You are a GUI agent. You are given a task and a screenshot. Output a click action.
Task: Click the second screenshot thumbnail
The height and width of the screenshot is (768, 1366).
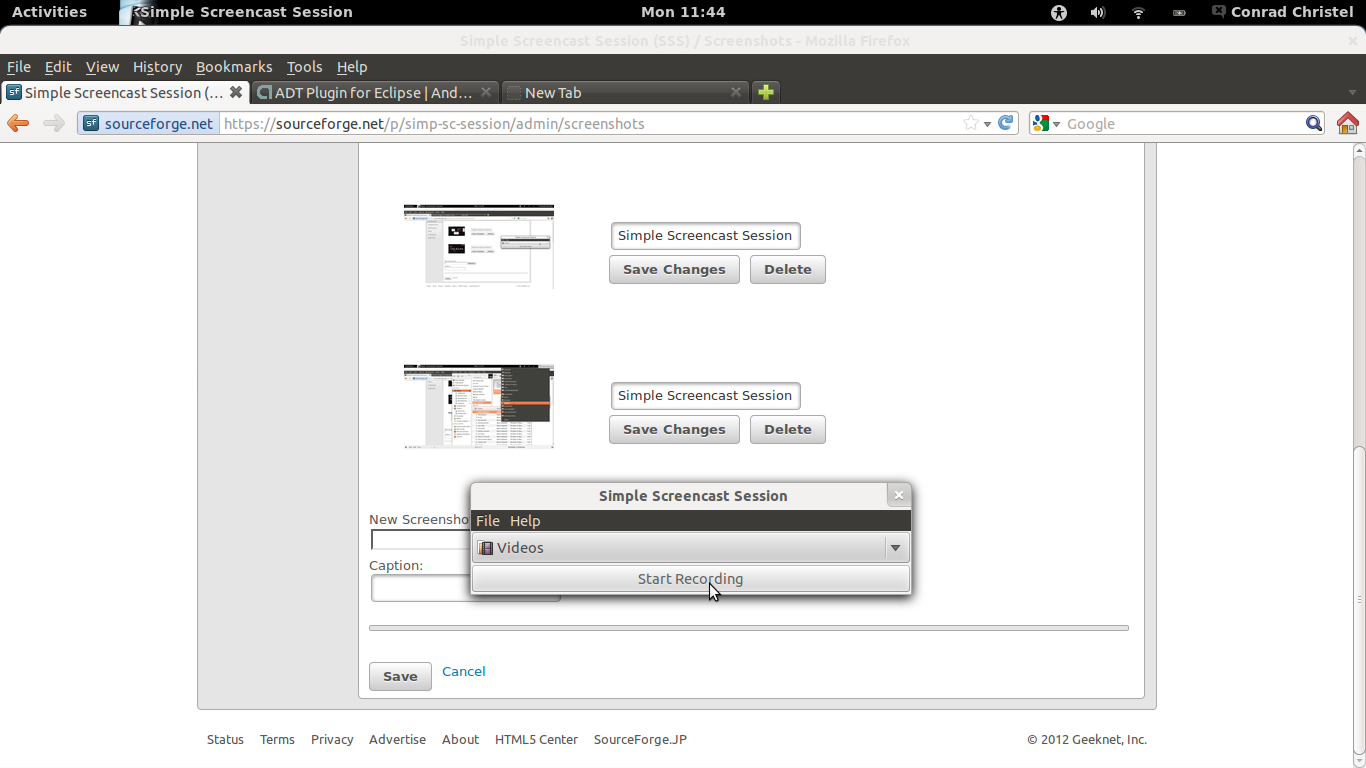(x=478, y=406)
